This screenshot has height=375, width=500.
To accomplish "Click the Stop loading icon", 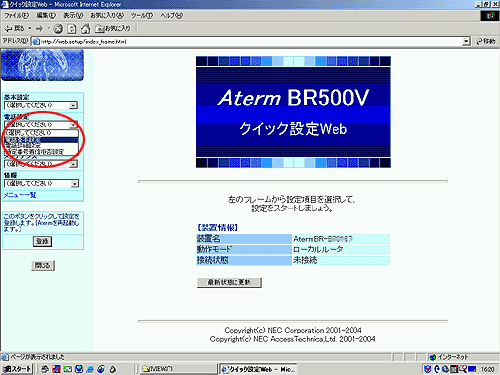I will (x=58, y=29).
